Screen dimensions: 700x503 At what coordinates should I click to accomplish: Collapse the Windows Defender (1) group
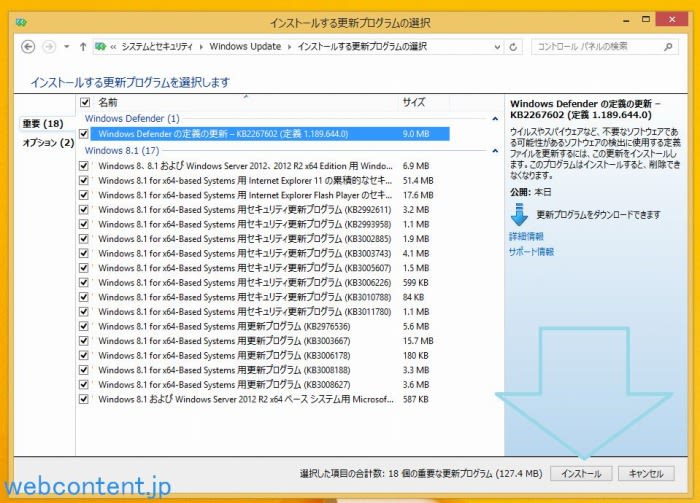496,118
